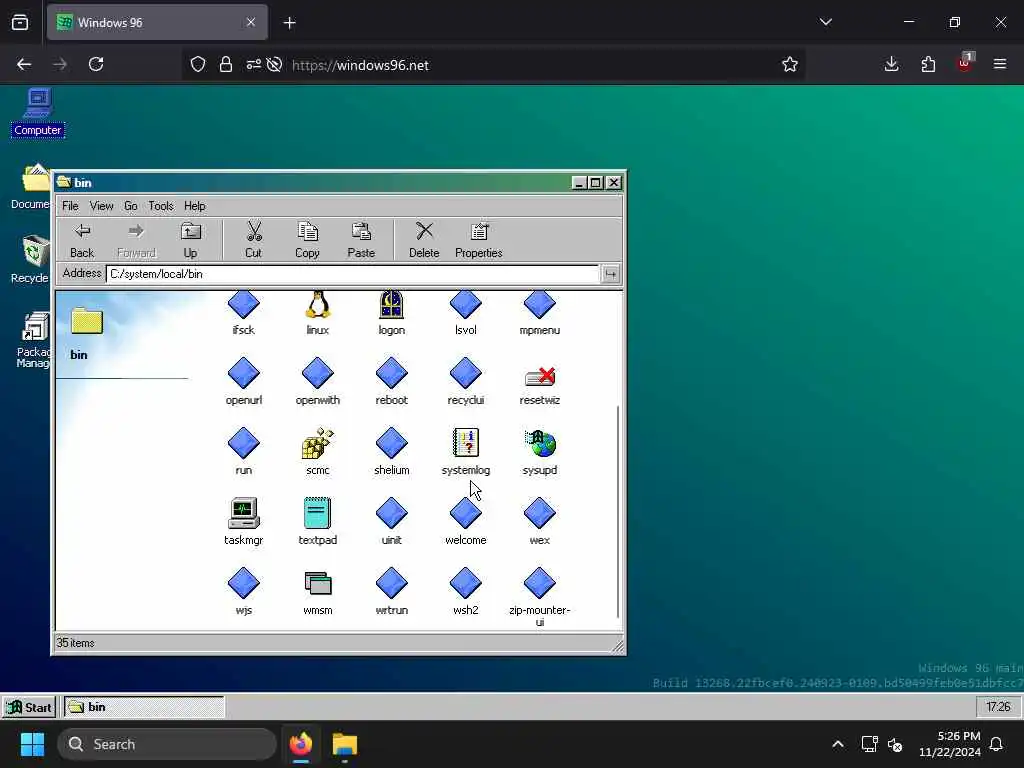Open the View menu
The image size is (1024, 768).
[x=101, y=206]
